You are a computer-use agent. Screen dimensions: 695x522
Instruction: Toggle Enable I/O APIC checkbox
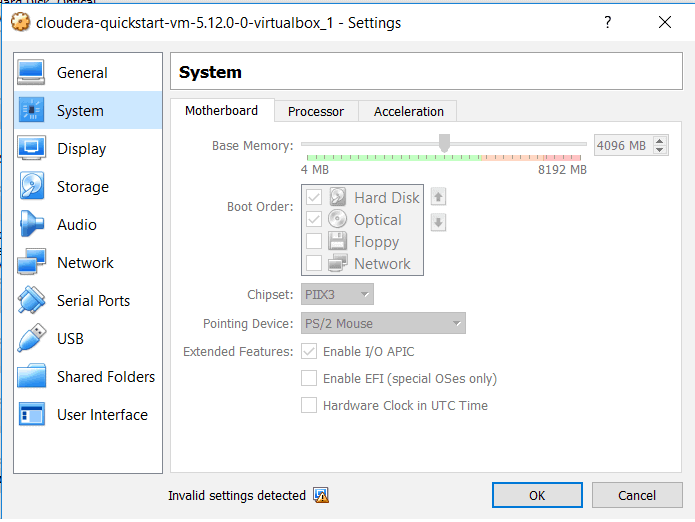[310, 352]
